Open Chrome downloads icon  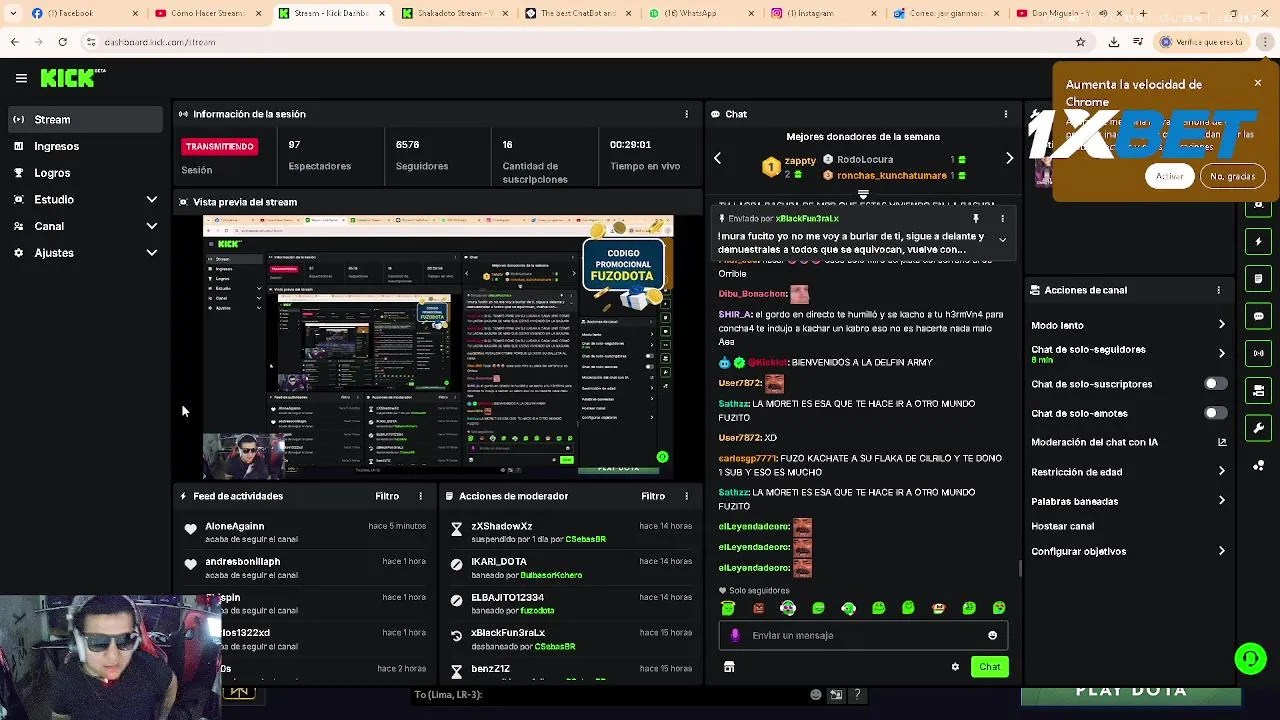(1113, 42)
